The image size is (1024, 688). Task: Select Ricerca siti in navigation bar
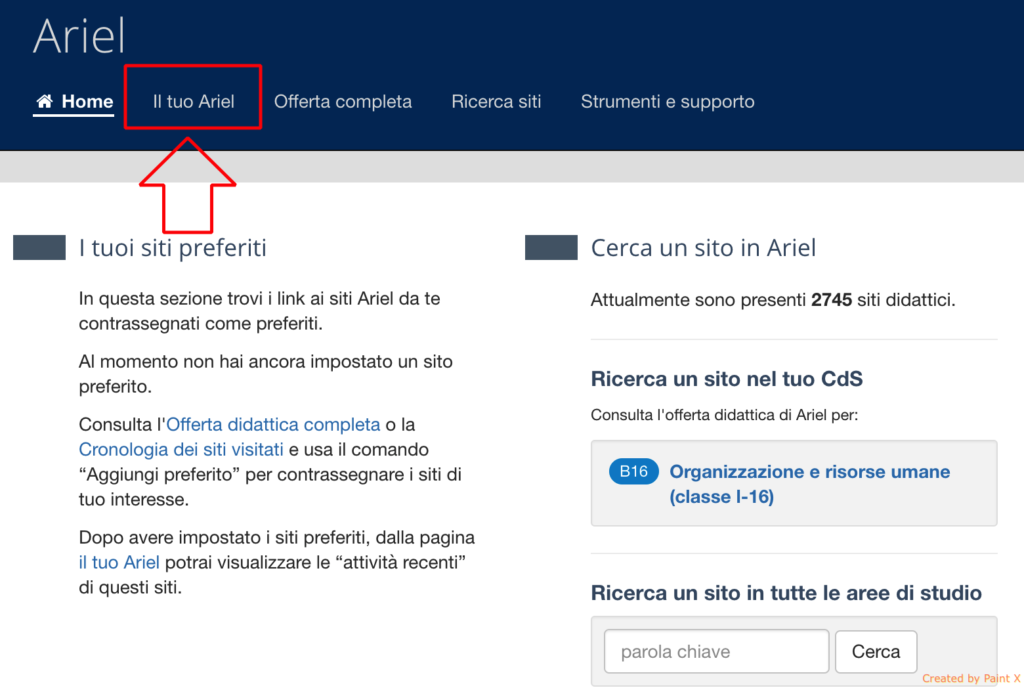click(496, 102)
